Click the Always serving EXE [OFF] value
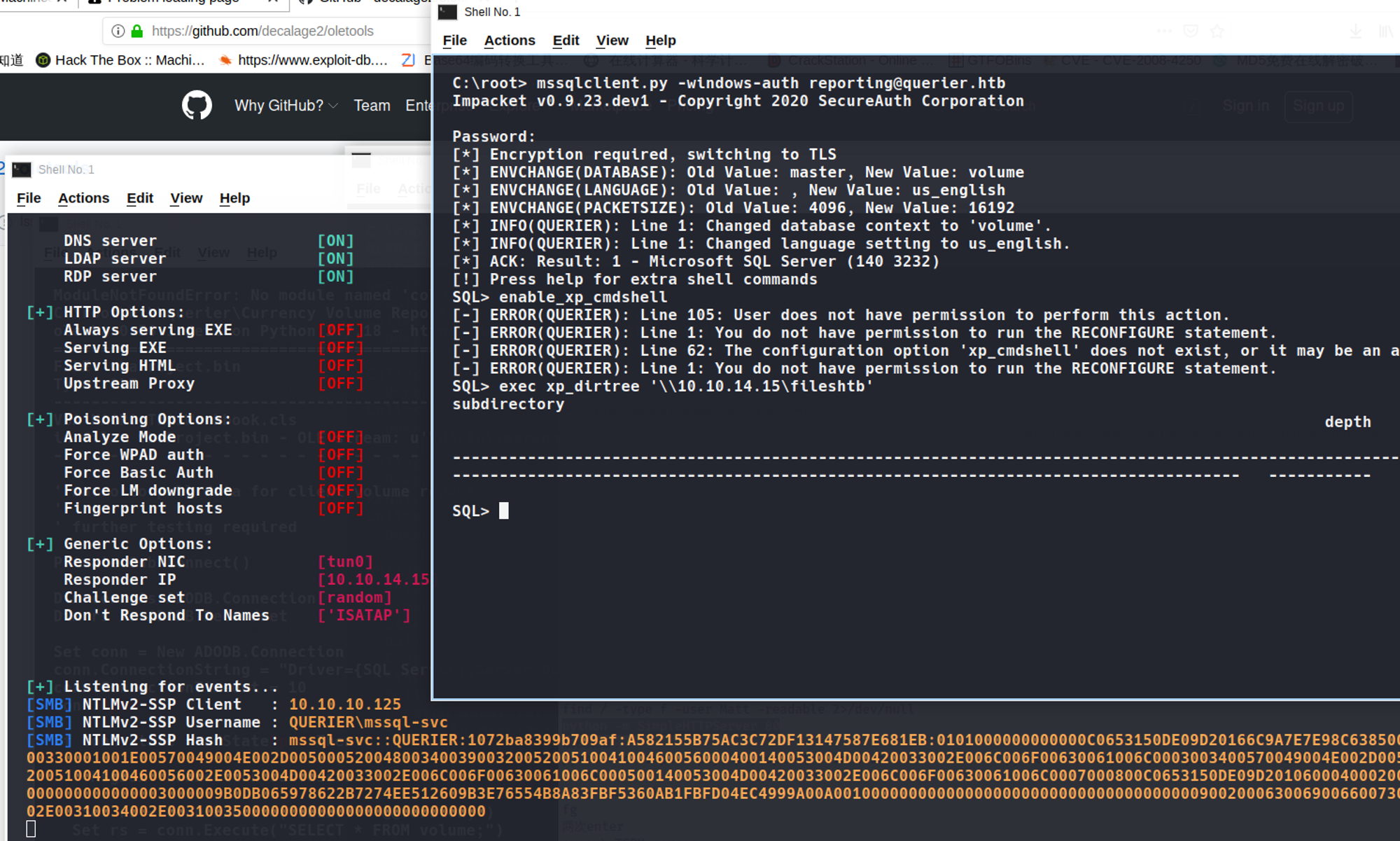Image resolution: width=1400 pixels, height=841 pixels. (341, 331)
